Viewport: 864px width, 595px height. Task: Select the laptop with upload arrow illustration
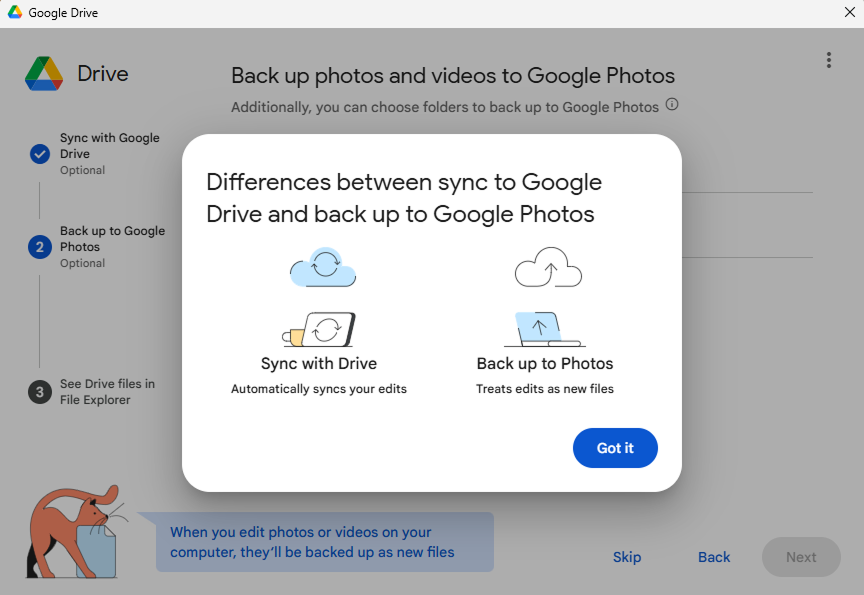tap(544, 329)
